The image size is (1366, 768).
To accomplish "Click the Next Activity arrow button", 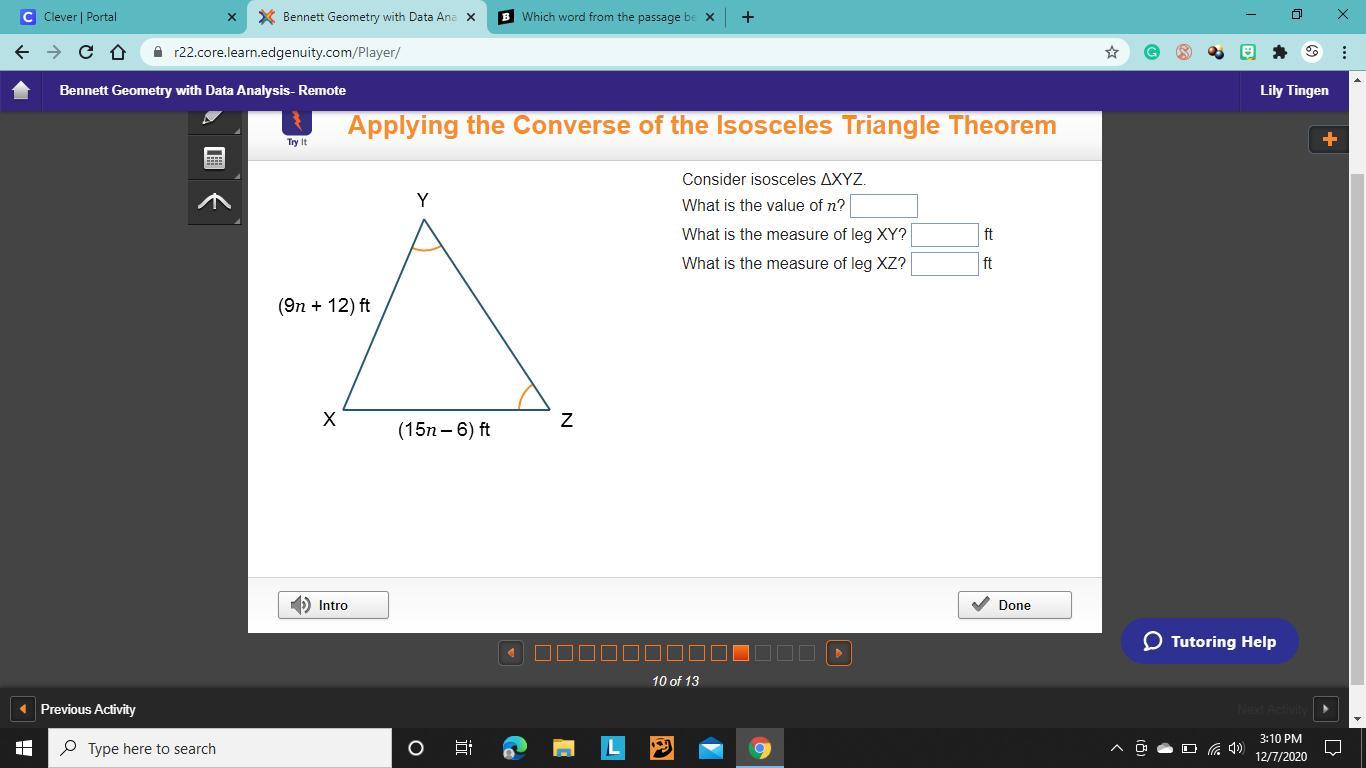I will click(1325, 709).
